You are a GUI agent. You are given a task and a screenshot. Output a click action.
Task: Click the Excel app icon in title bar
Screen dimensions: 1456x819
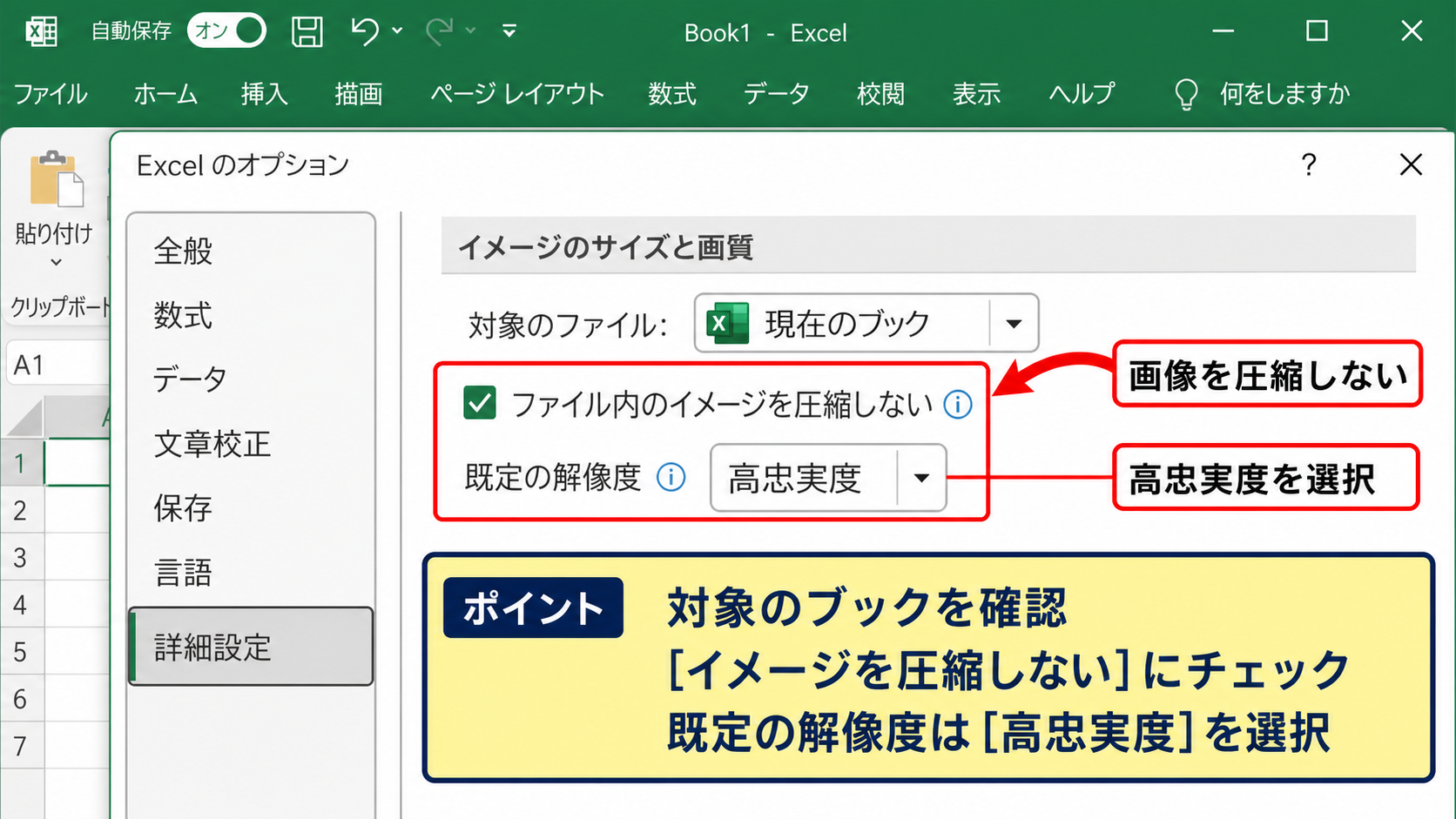[41, 31]
